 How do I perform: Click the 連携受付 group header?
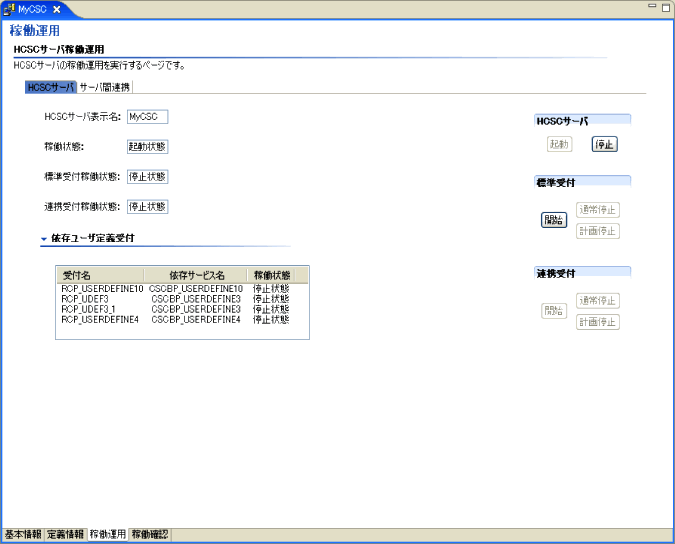582,273
